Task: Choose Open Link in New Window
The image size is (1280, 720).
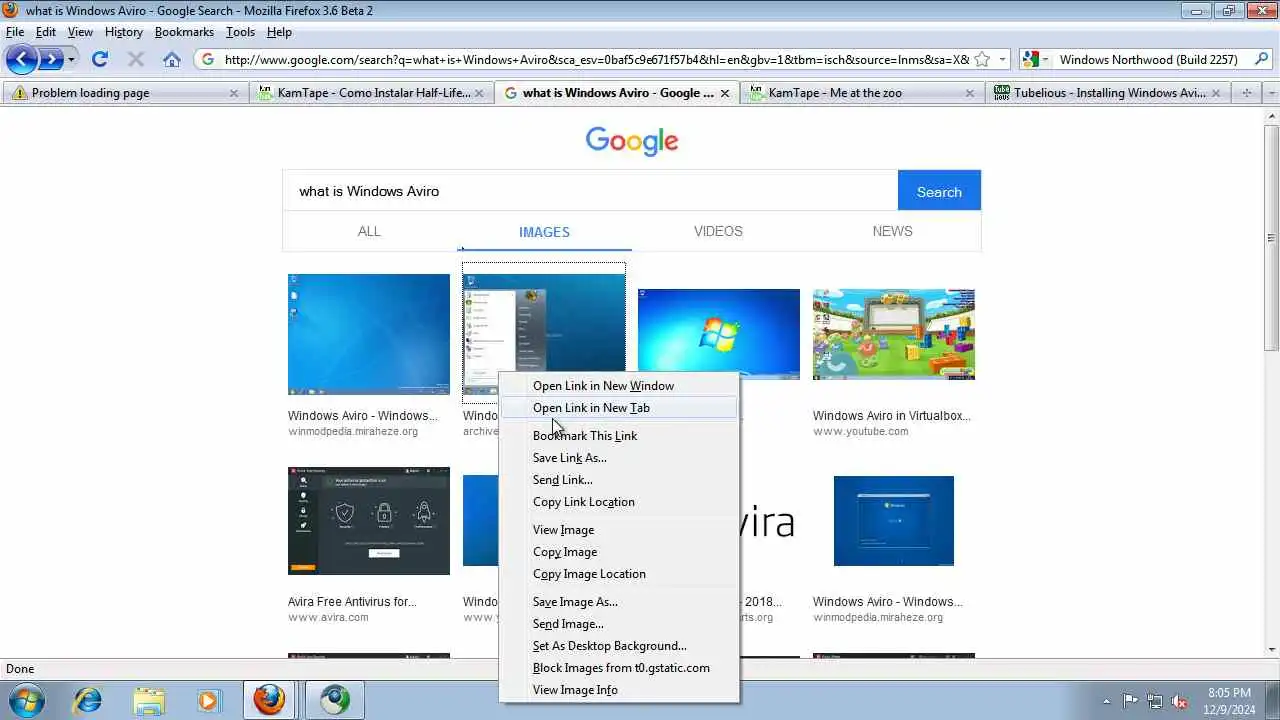Action: point(618,386)
